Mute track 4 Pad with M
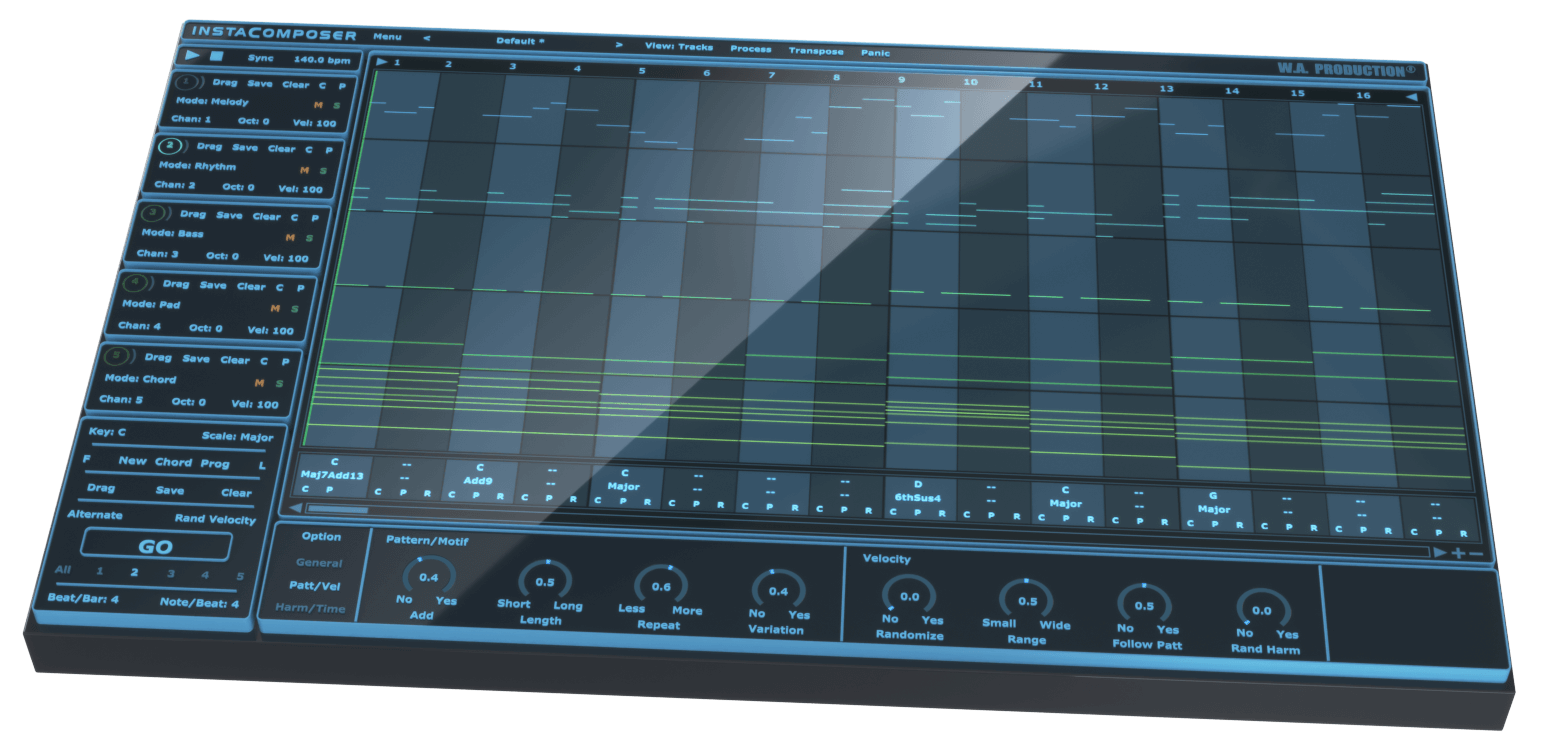 [275, 308]
